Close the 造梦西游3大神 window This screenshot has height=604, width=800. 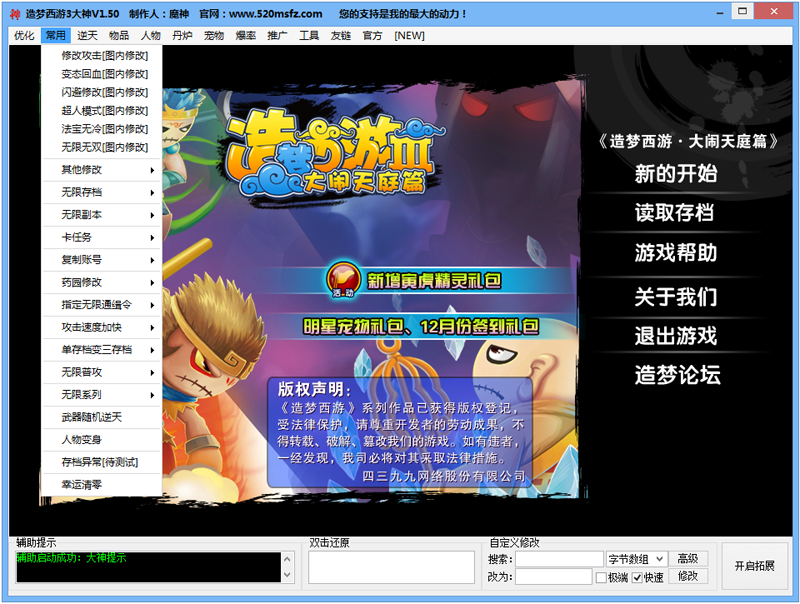coord(774,11)
